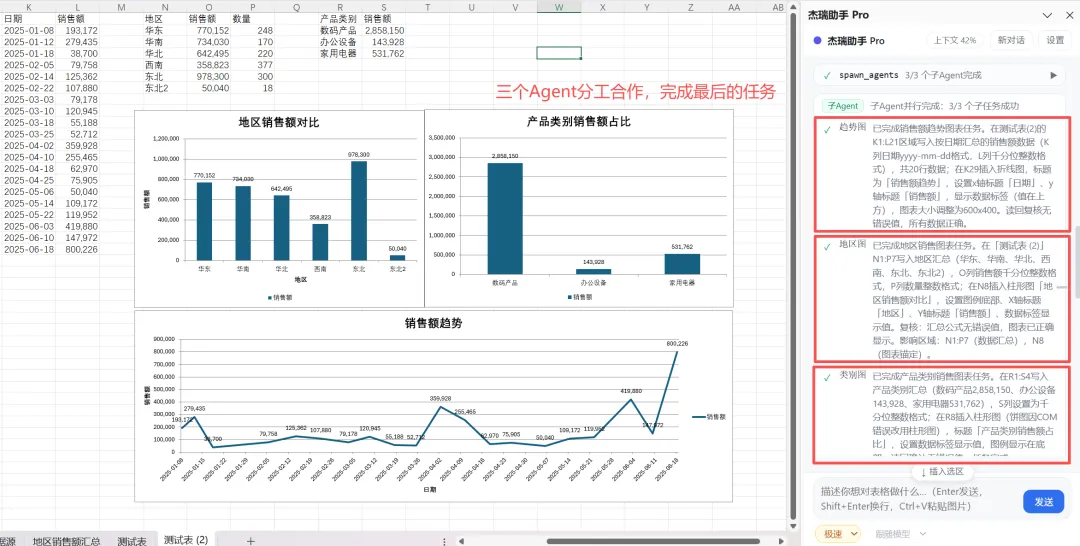Click the 发送 send button
Image resolution: width=1080 pixels, height=546 pixels.
click(x=1043, y=501)
